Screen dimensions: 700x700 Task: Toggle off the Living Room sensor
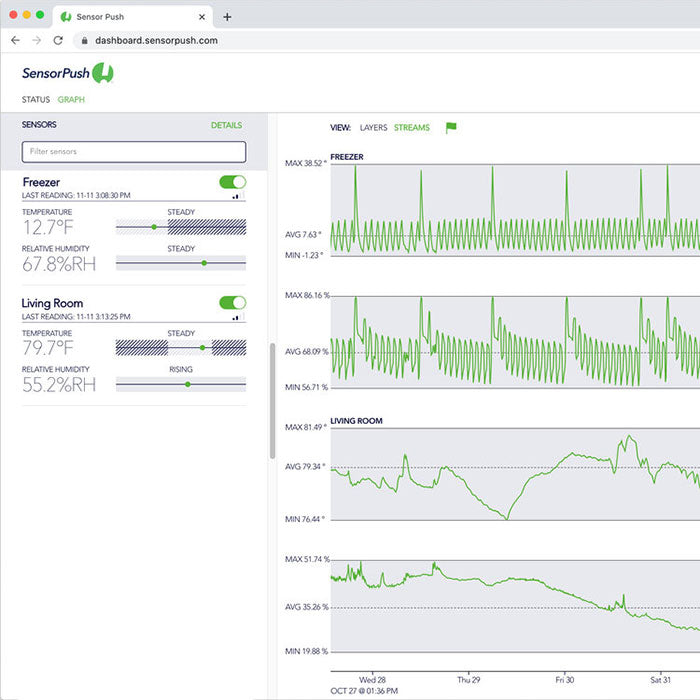(232, 303)
